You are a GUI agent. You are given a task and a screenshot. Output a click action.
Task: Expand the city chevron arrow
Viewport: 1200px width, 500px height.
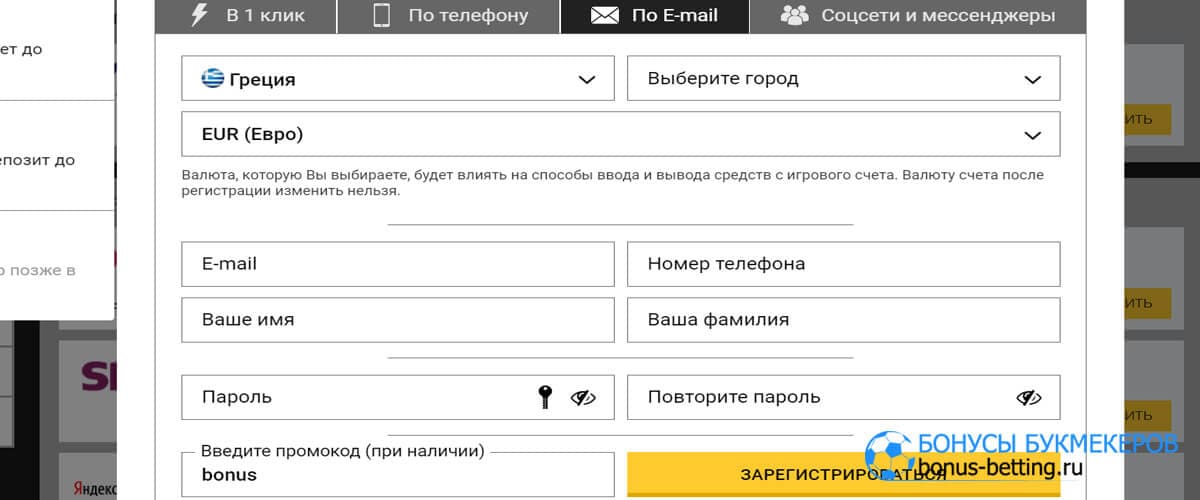point(1033,80)
